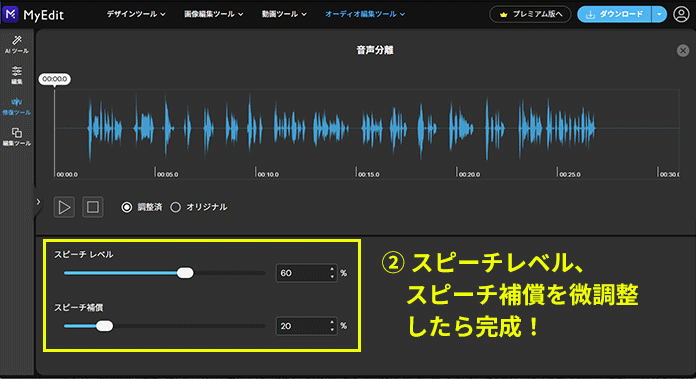The width and height of the screenshot is (696, 379).
Task: Adjust the スピーチ補償 slider handle
Action: (x=104, y=326)
